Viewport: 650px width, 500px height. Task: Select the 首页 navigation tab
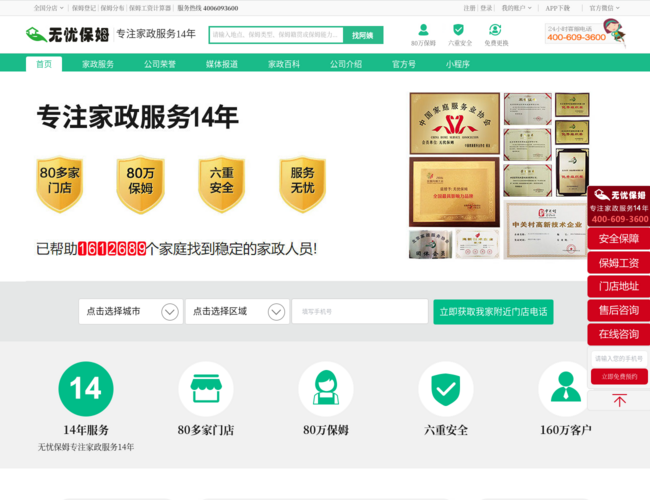[x=44, y=64]
